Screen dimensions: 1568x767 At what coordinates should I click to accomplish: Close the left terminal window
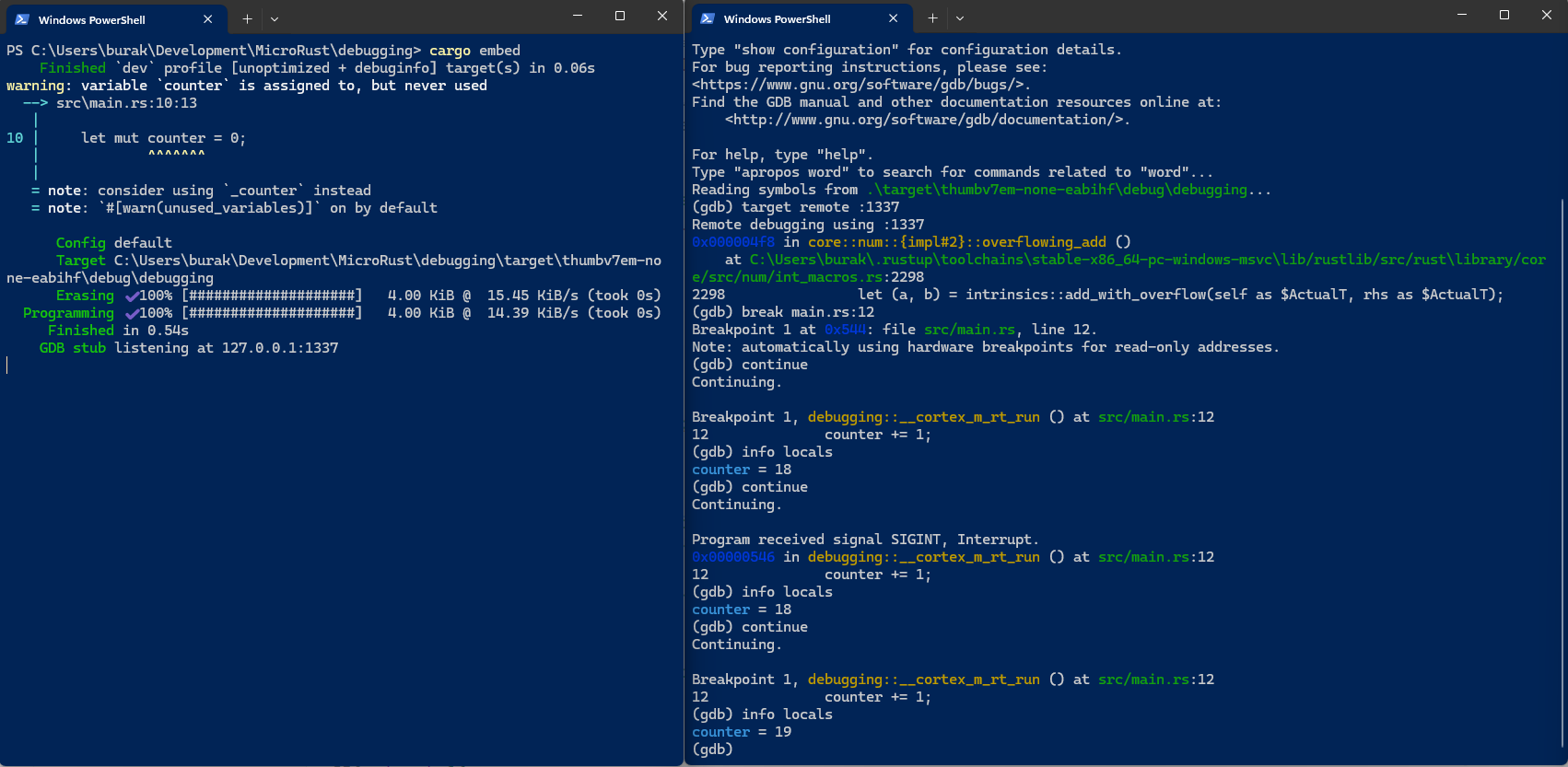pos(662,16)
